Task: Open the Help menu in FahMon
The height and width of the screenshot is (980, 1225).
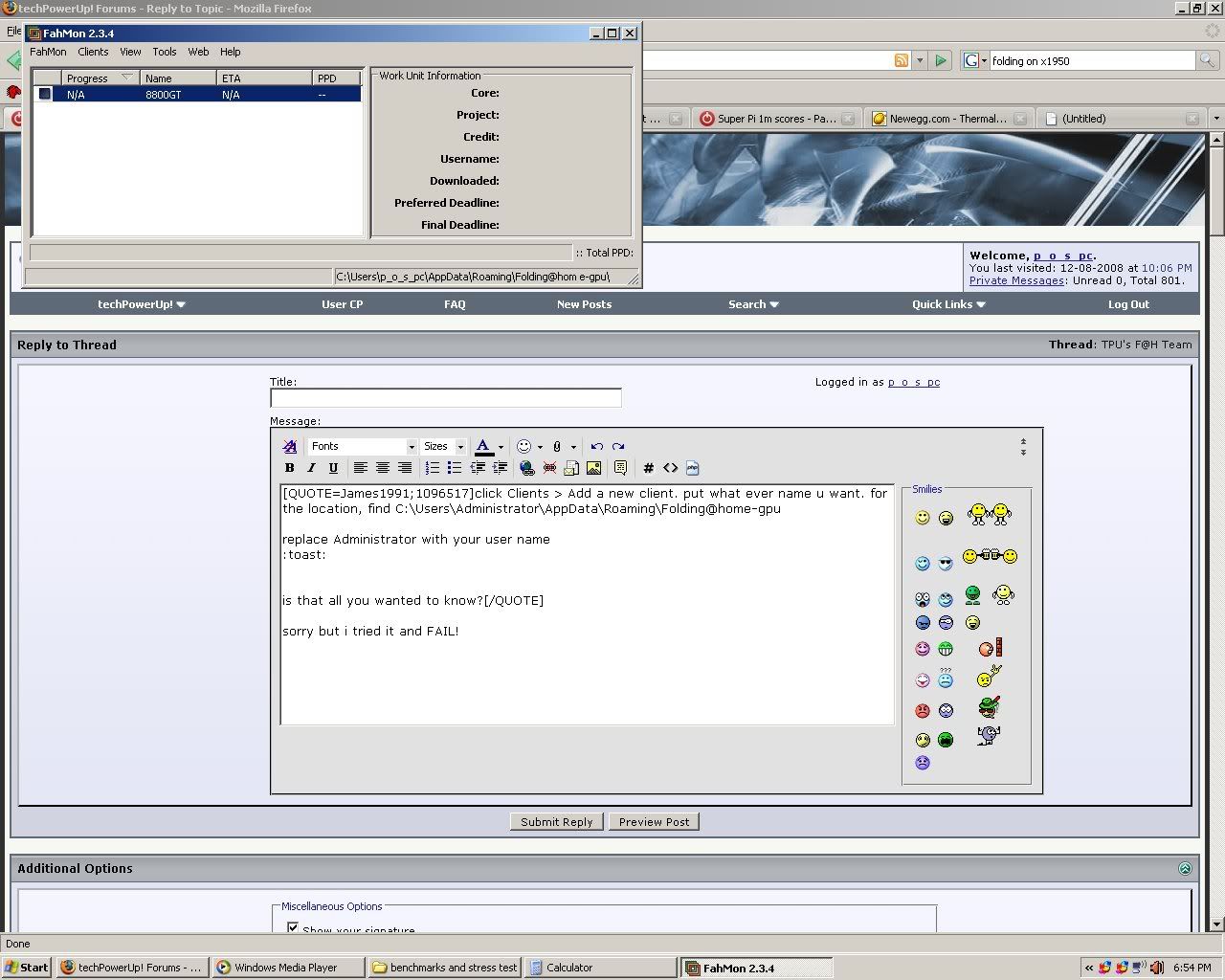Action: point(230,52)
